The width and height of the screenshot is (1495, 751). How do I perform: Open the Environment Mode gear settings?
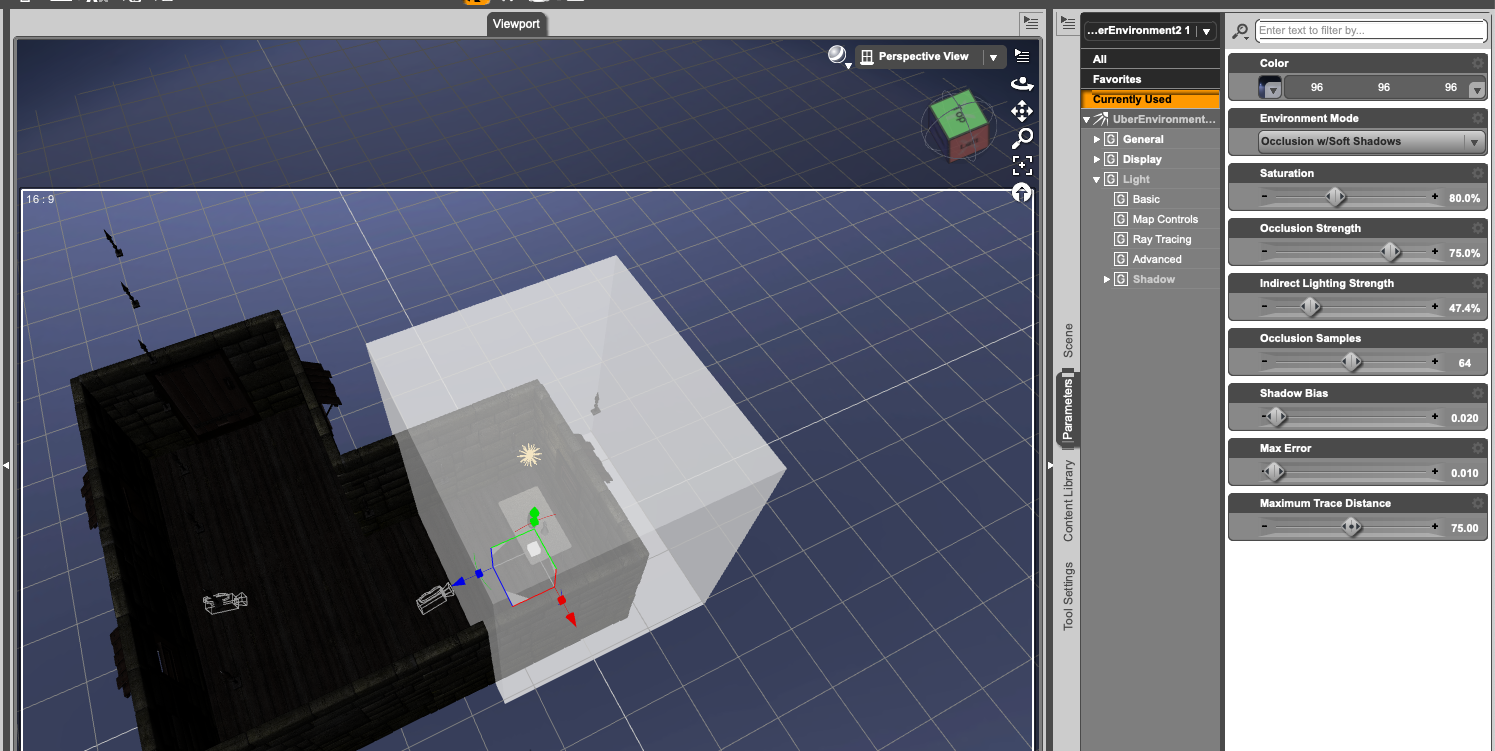(1477, 118)
